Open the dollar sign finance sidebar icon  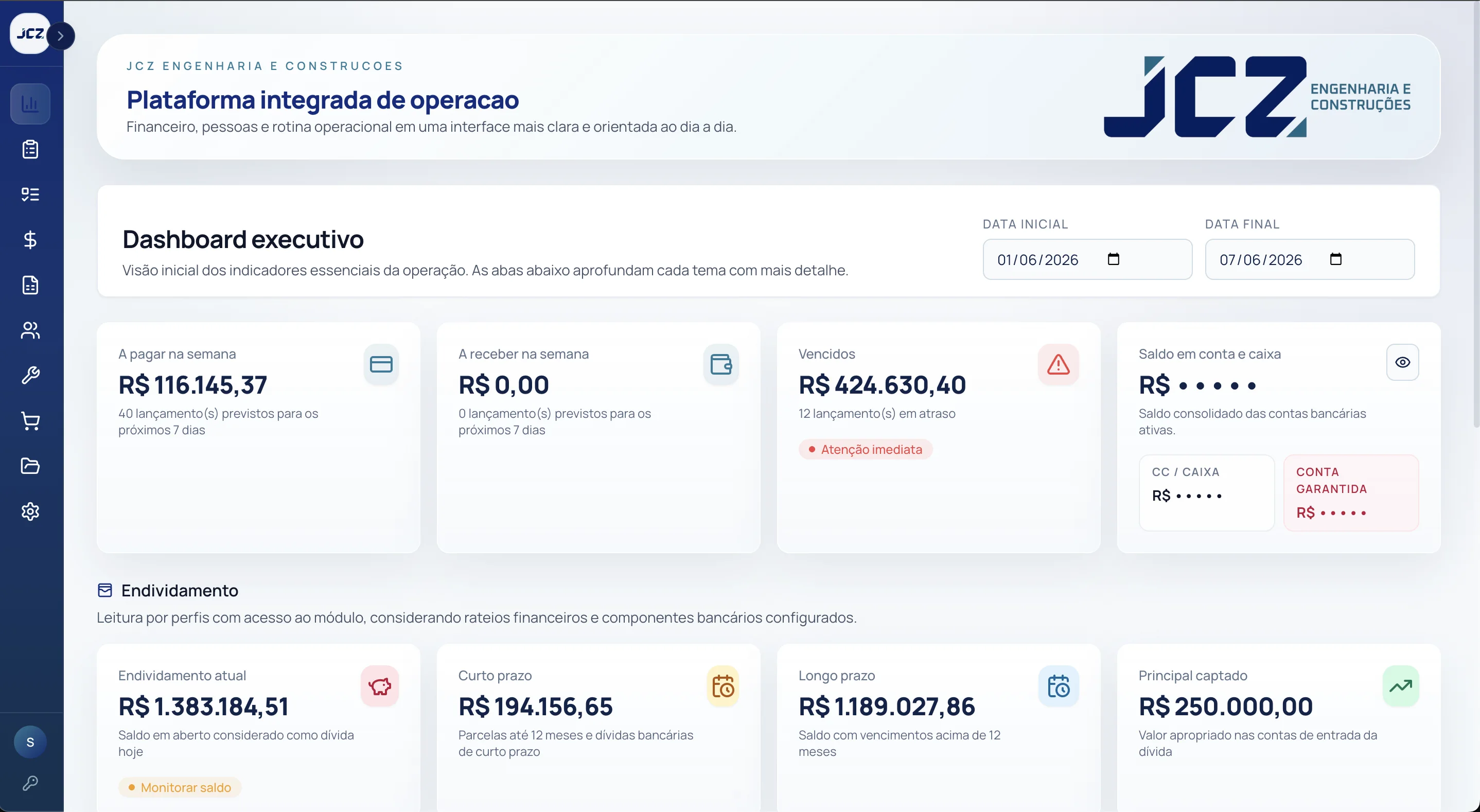[x=30, y=240]
